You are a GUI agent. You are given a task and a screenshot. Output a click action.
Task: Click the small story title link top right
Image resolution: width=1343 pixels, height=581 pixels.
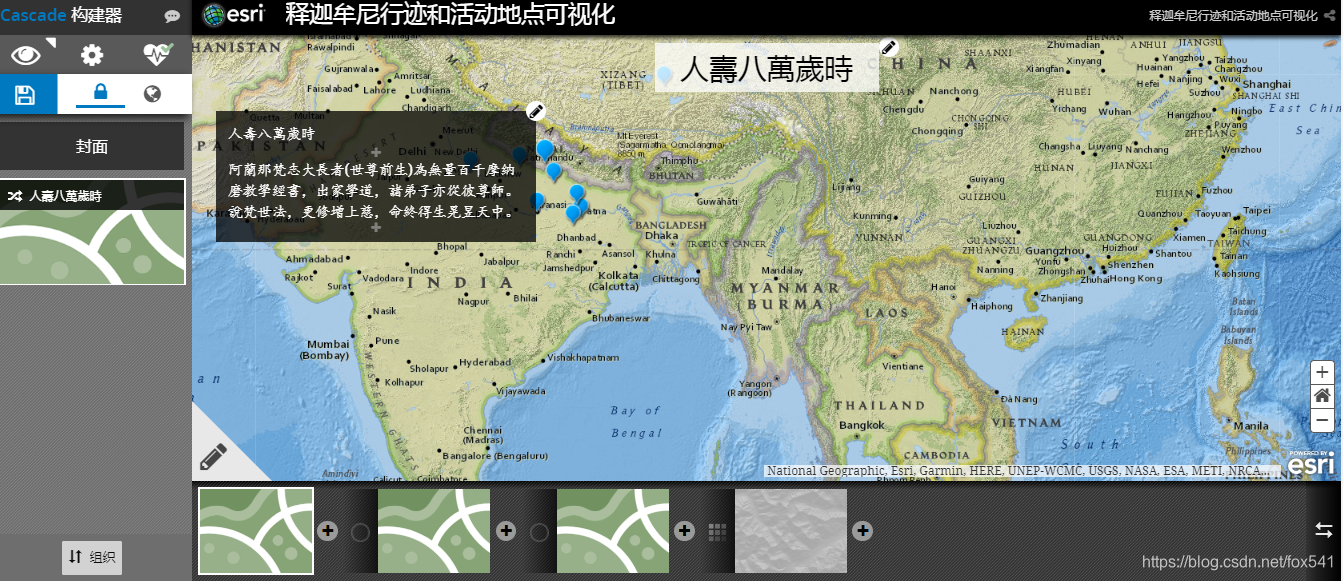[x=1232, y=16]
